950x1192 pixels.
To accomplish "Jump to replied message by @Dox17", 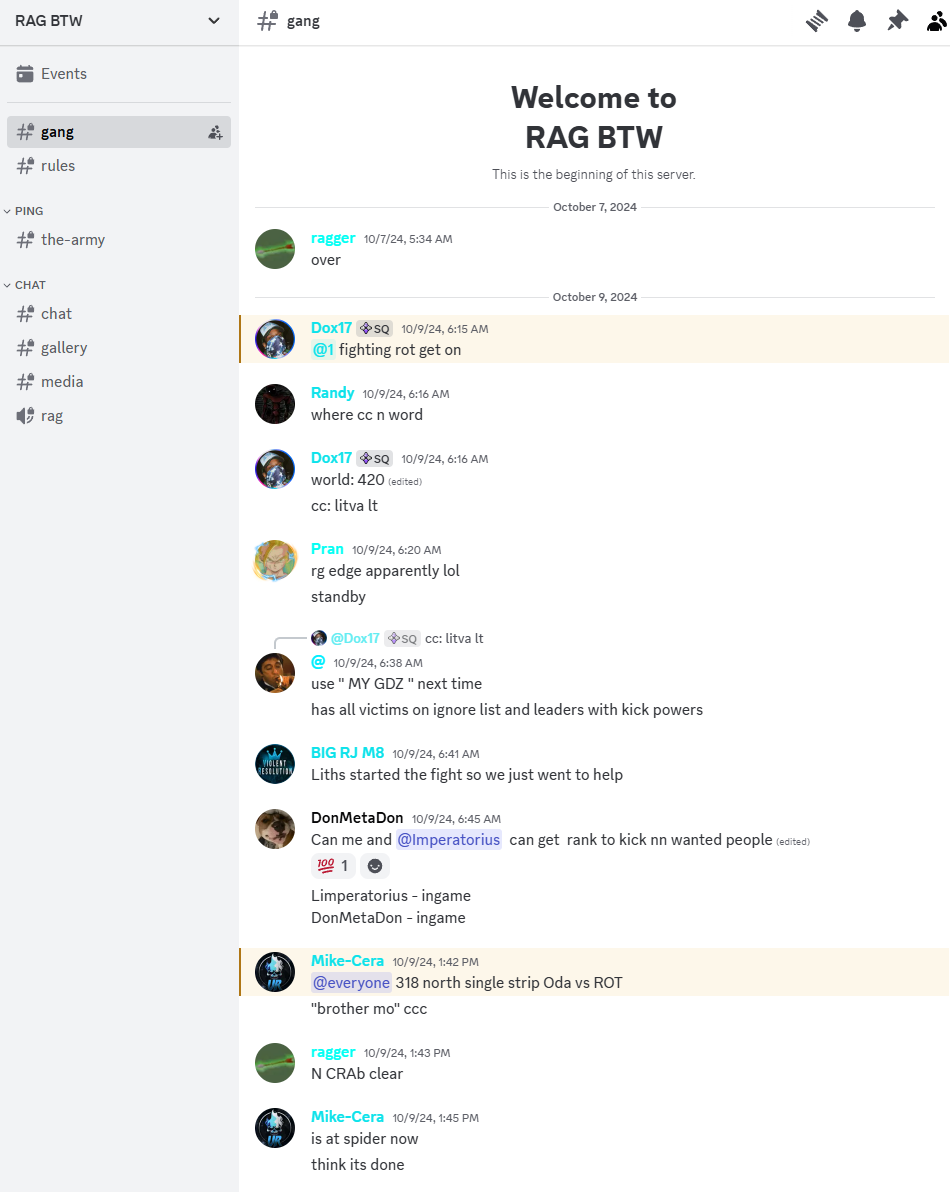I will click(x=454, y=639).
